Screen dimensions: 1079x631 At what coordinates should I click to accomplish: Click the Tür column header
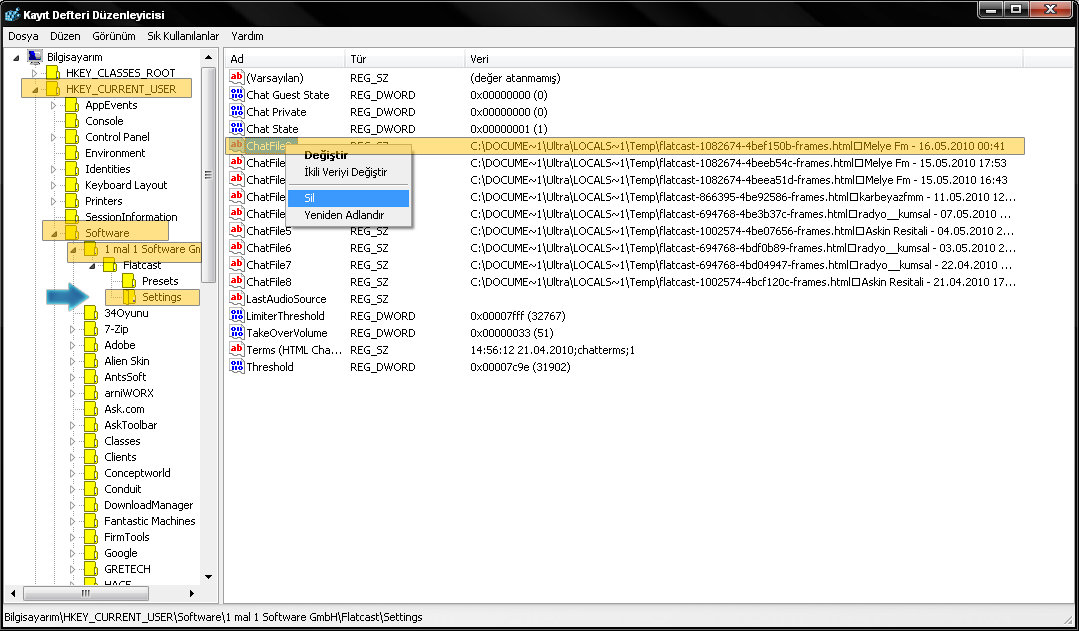tap(358, 59)
